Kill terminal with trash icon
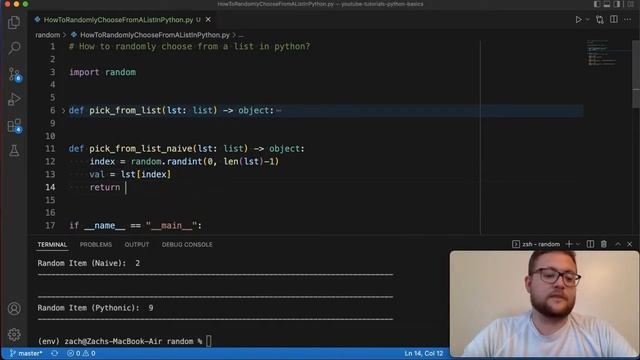The image size is (640, 360). point(604,244)
